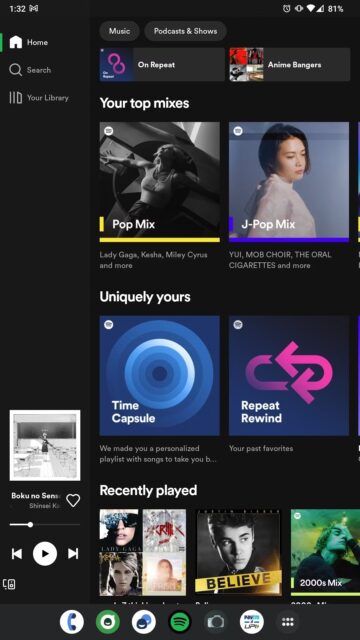
Task: Launch the UPI payments app in dock
Action: [251, 622]
